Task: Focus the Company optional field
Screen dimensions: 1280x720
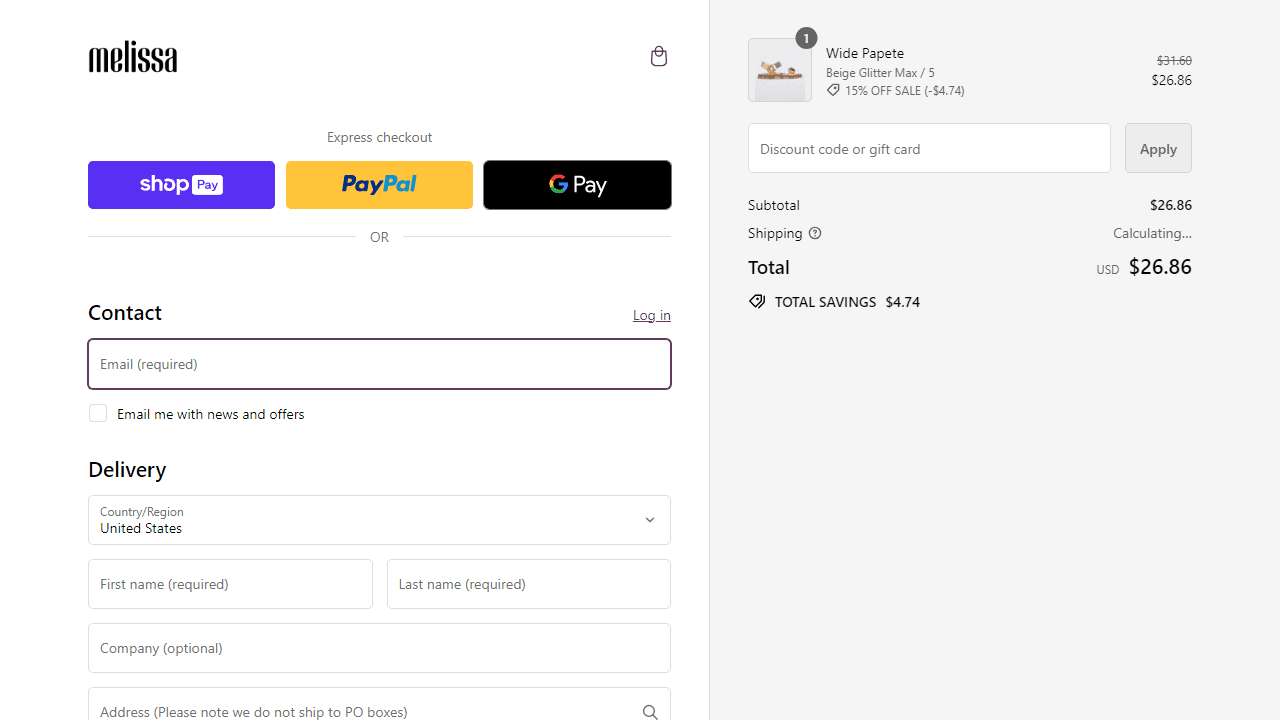Action: pos(379,648)
